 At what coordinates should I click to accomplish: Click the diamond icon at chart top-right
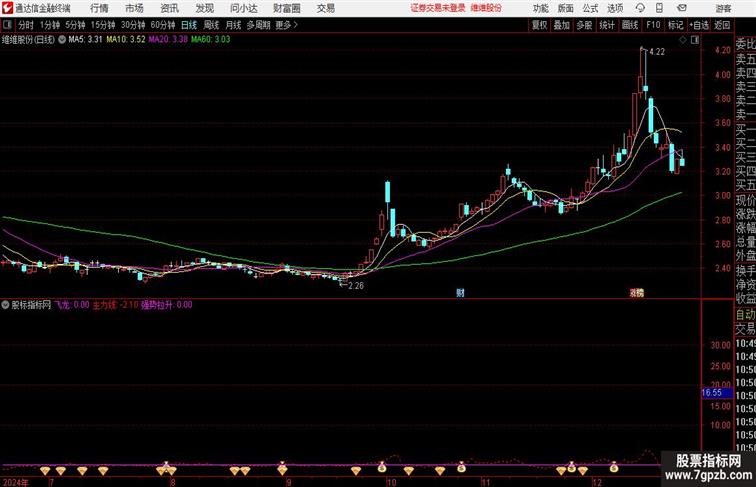683,40
